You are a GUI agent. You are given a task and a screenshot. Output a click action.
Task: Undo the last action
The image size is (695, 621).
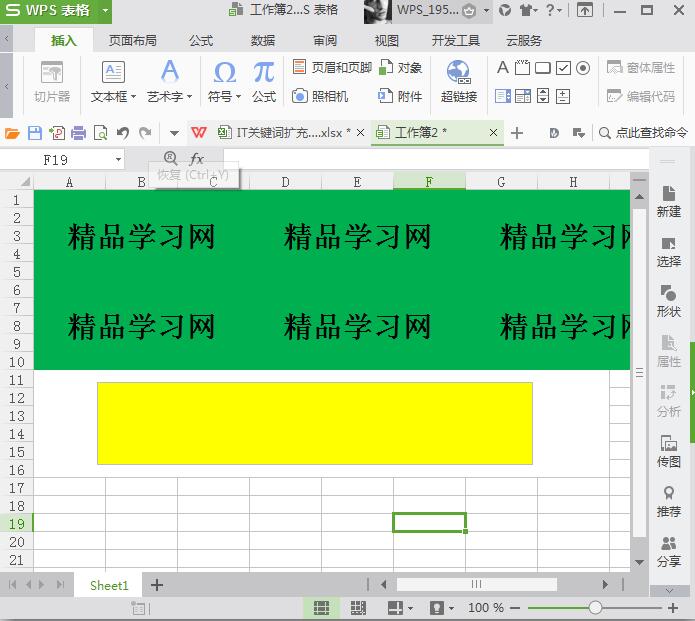tap(123, 133)
